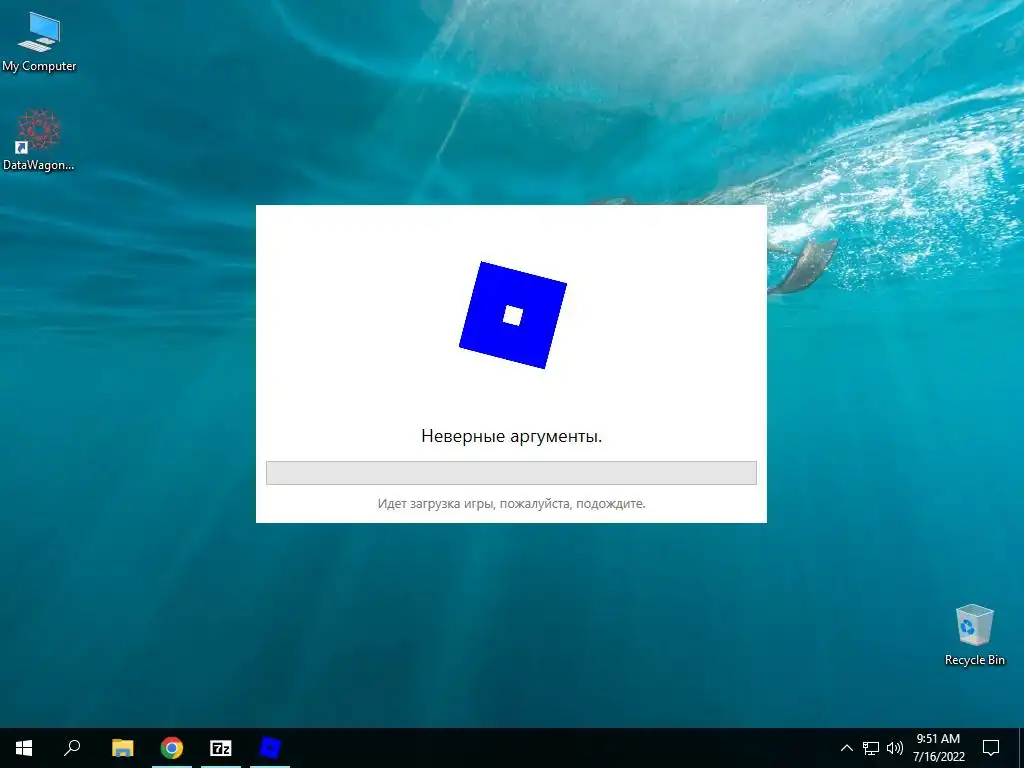This screenshot has height=768, width=1024.
Task: Select the DataWagon desktop shortcut
Action: point(39,140)
